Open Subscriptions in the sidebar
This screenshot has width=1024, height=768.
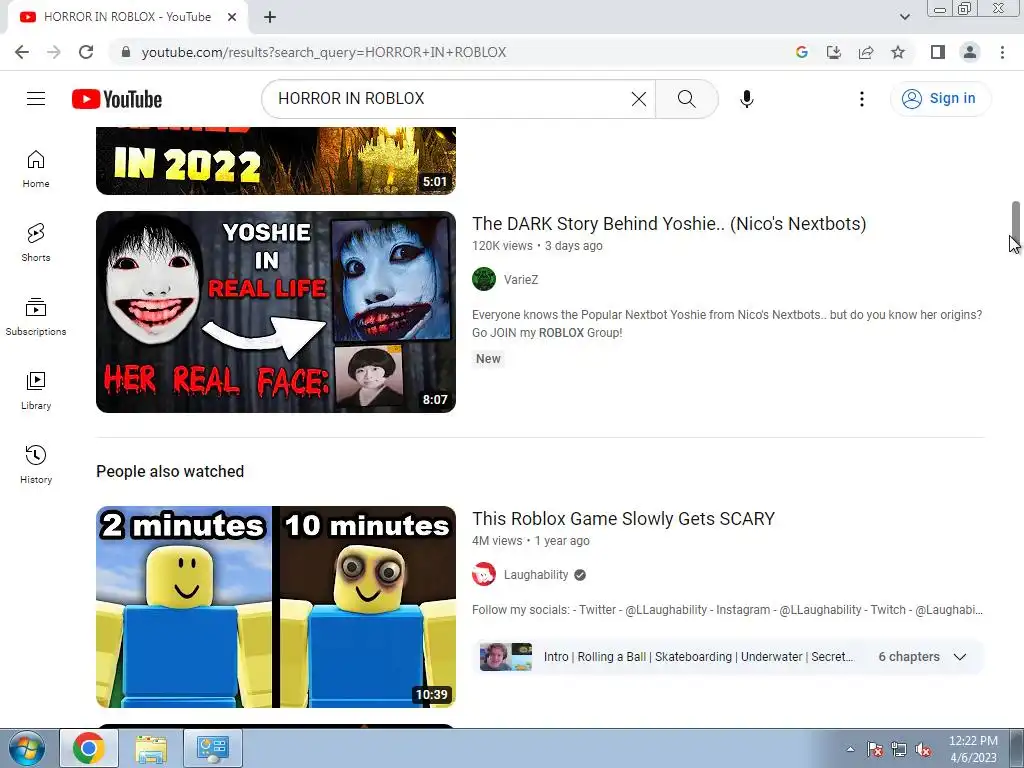36,317
